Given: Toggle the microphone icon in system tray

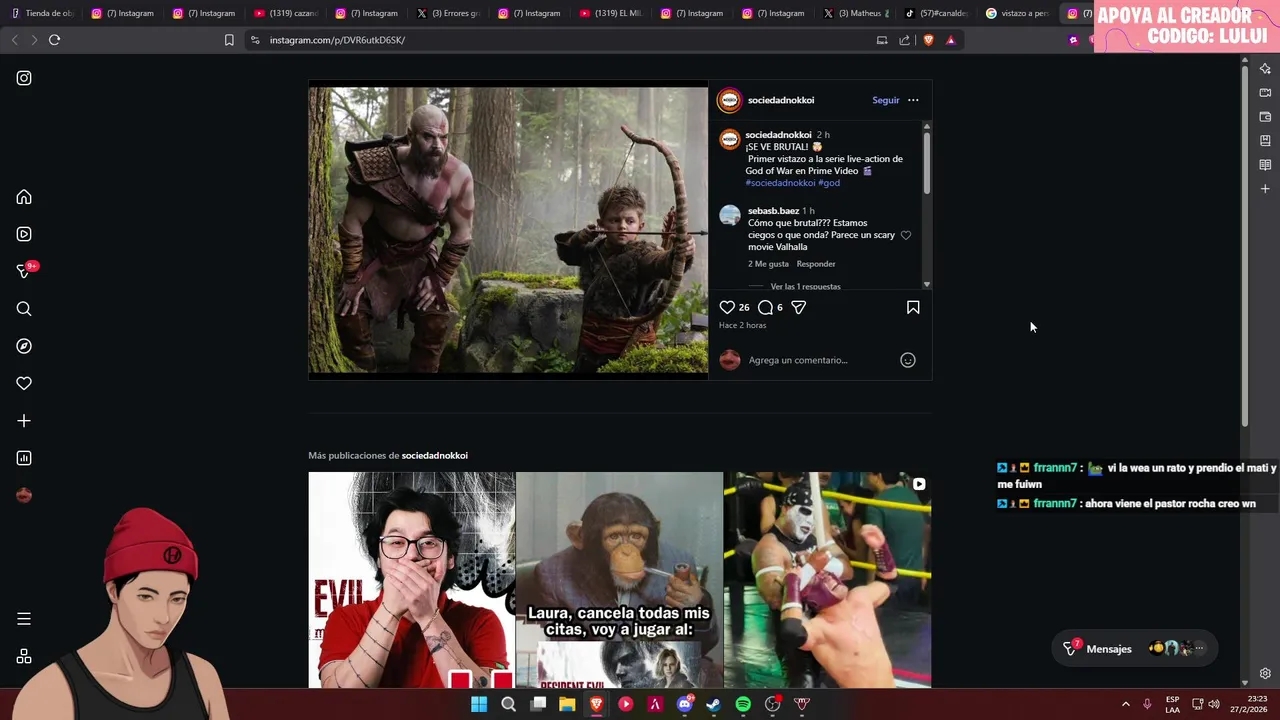Looking at the screenshot, I should click(1147, 704).
